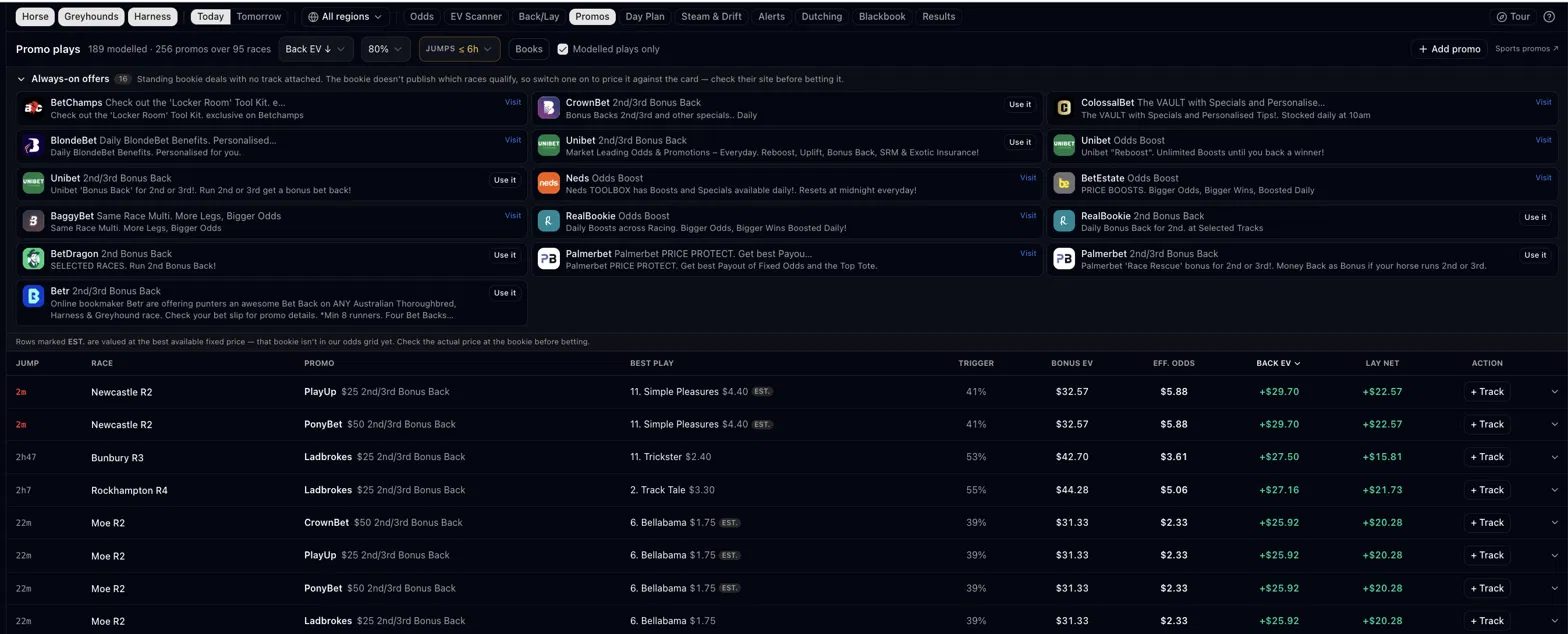1568x634 pixels.
Task: Open the Alerts tab
Action: point(772,17)
